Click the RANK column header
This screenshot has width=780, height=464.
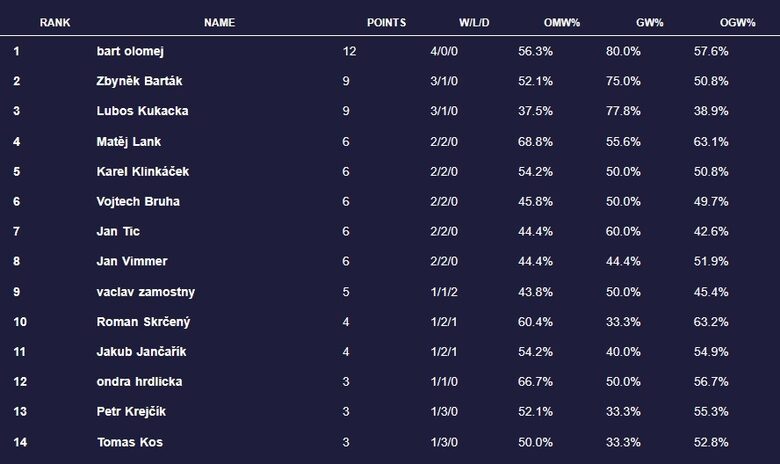click(x=55, y=22)
